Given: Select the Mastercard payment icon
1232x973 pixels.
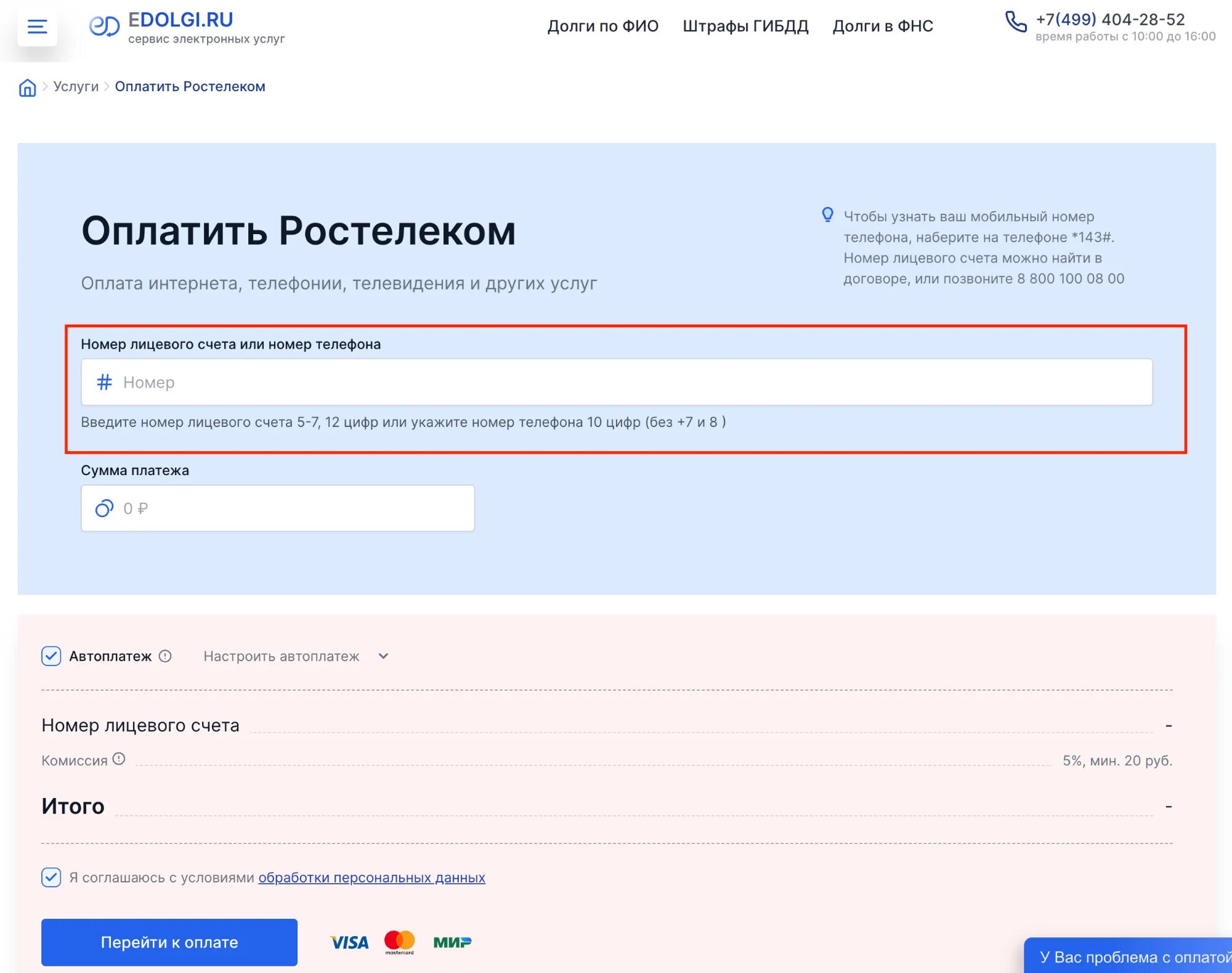Looking at the screenshot, I should [x=400, y=942].
